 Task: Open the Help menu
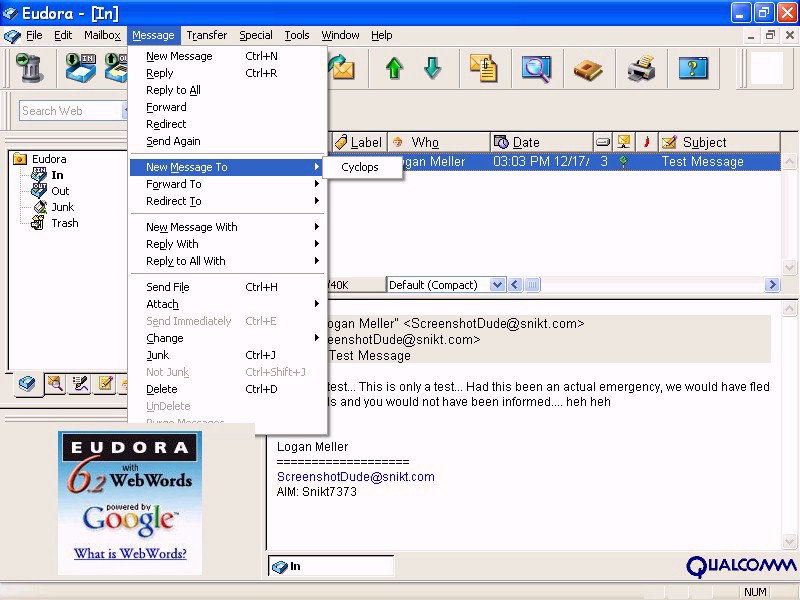pos(382,35)
